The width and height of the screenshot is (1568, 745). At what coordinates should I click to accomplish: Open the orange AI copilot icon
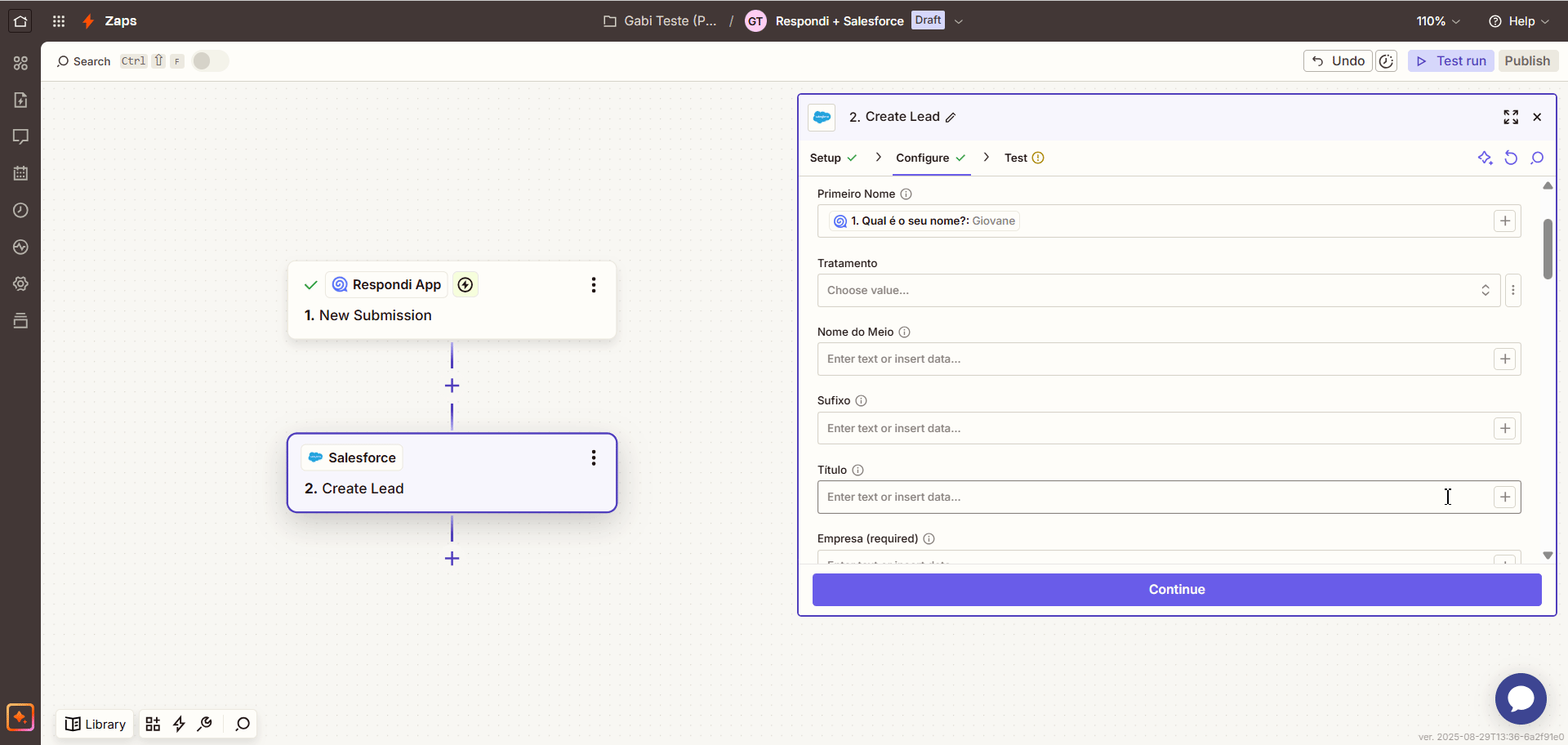20,717
